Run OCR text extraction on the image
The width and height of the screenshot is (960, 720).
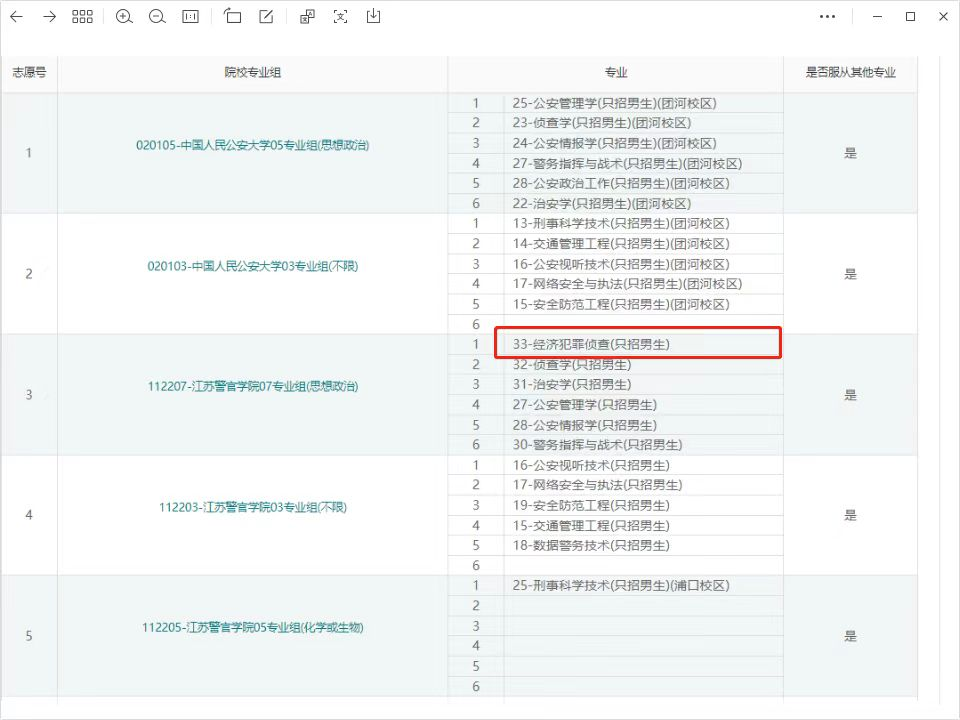tap(340, 16)
